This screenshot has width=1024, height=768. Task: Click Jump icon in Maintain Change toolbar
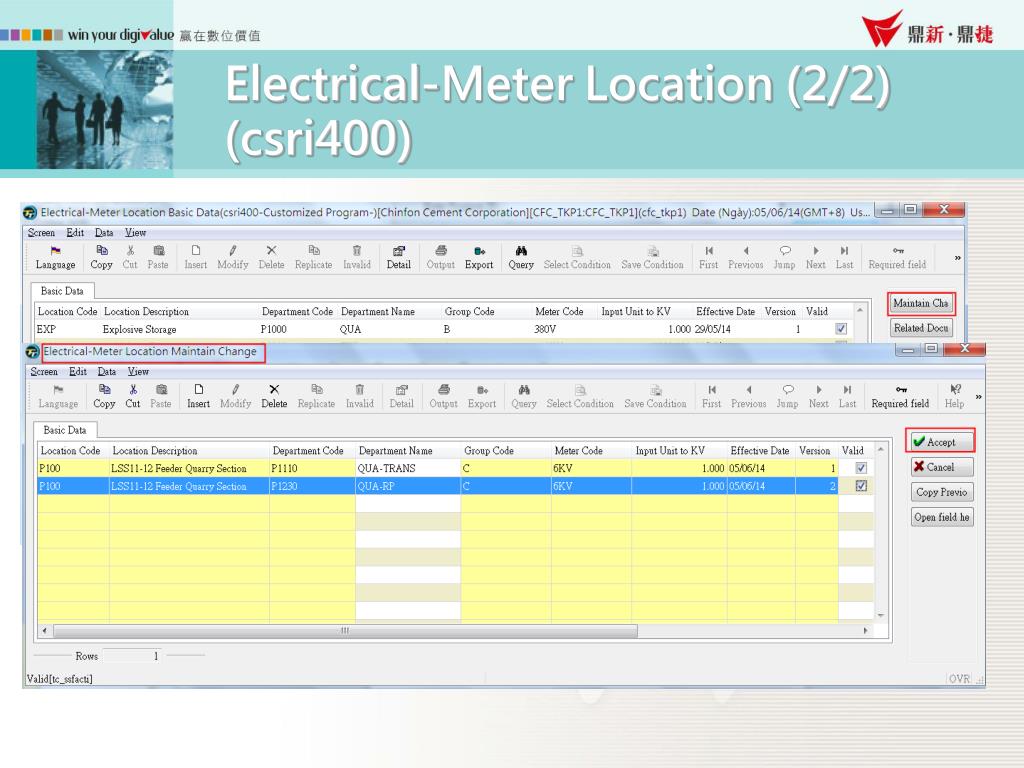pyautogui.click(x=788, y=389)
